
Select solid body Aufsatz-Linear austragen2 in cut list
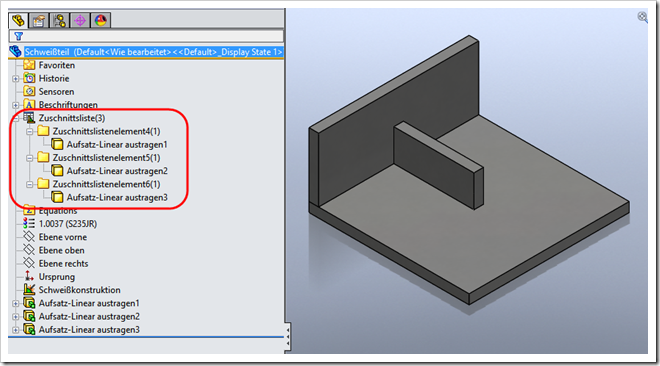[117, 171]
